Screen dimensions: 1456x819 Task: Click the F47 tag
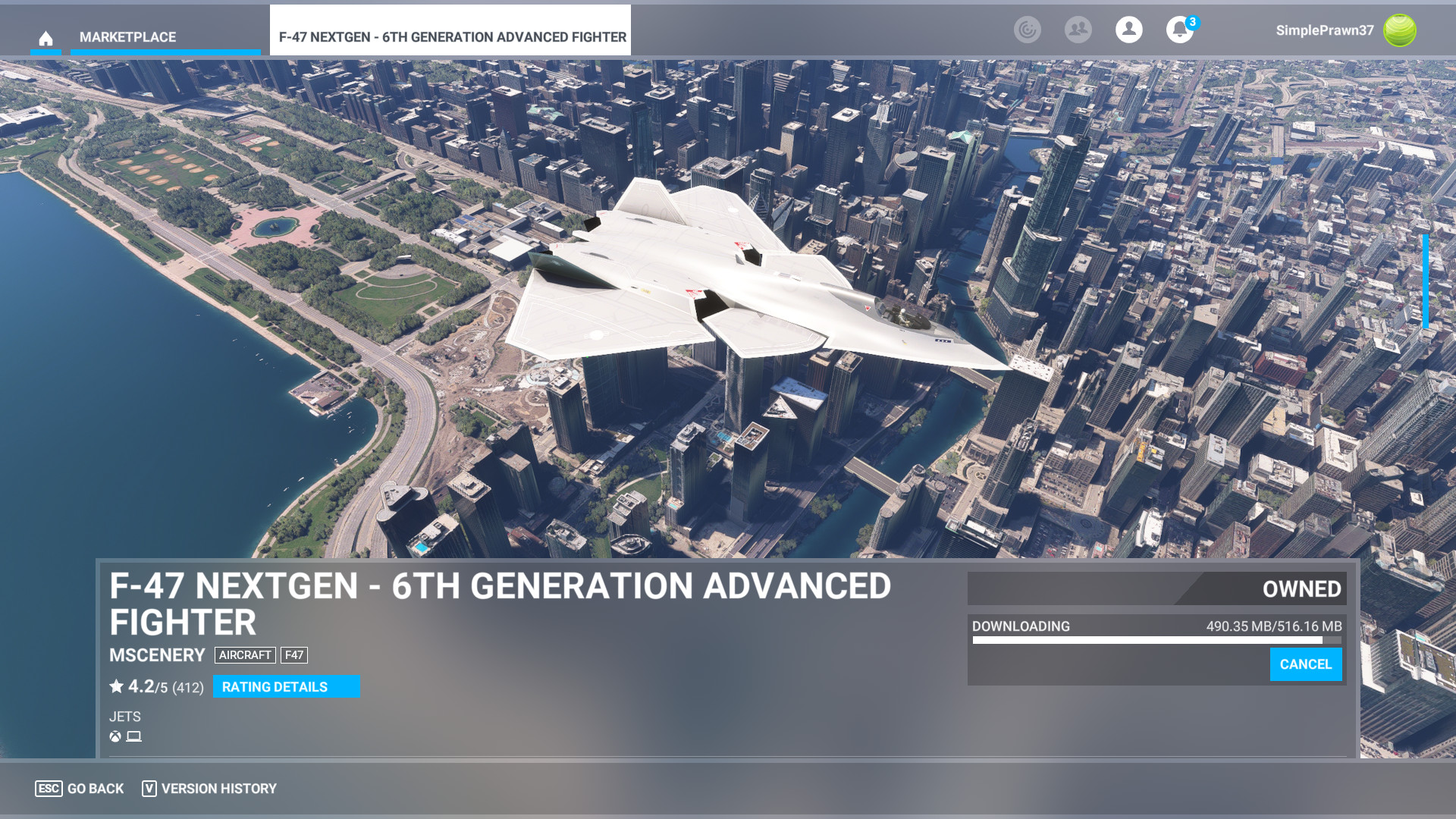click(x=293, y=655)
